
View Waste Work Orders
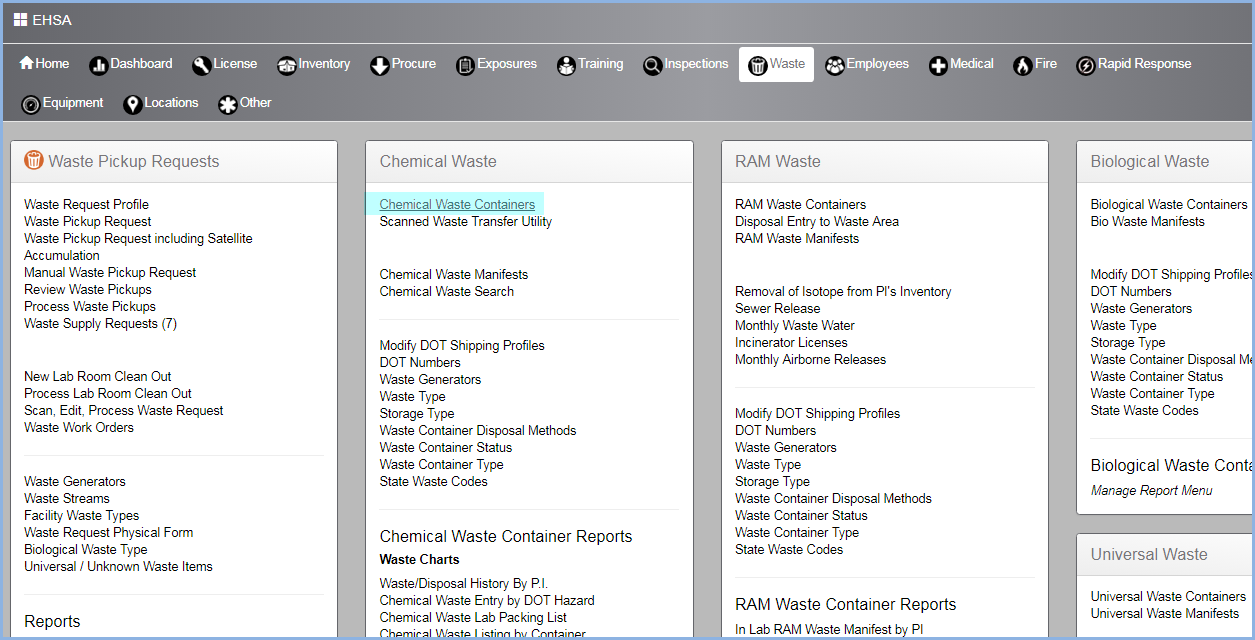click(x=79, y=428)
